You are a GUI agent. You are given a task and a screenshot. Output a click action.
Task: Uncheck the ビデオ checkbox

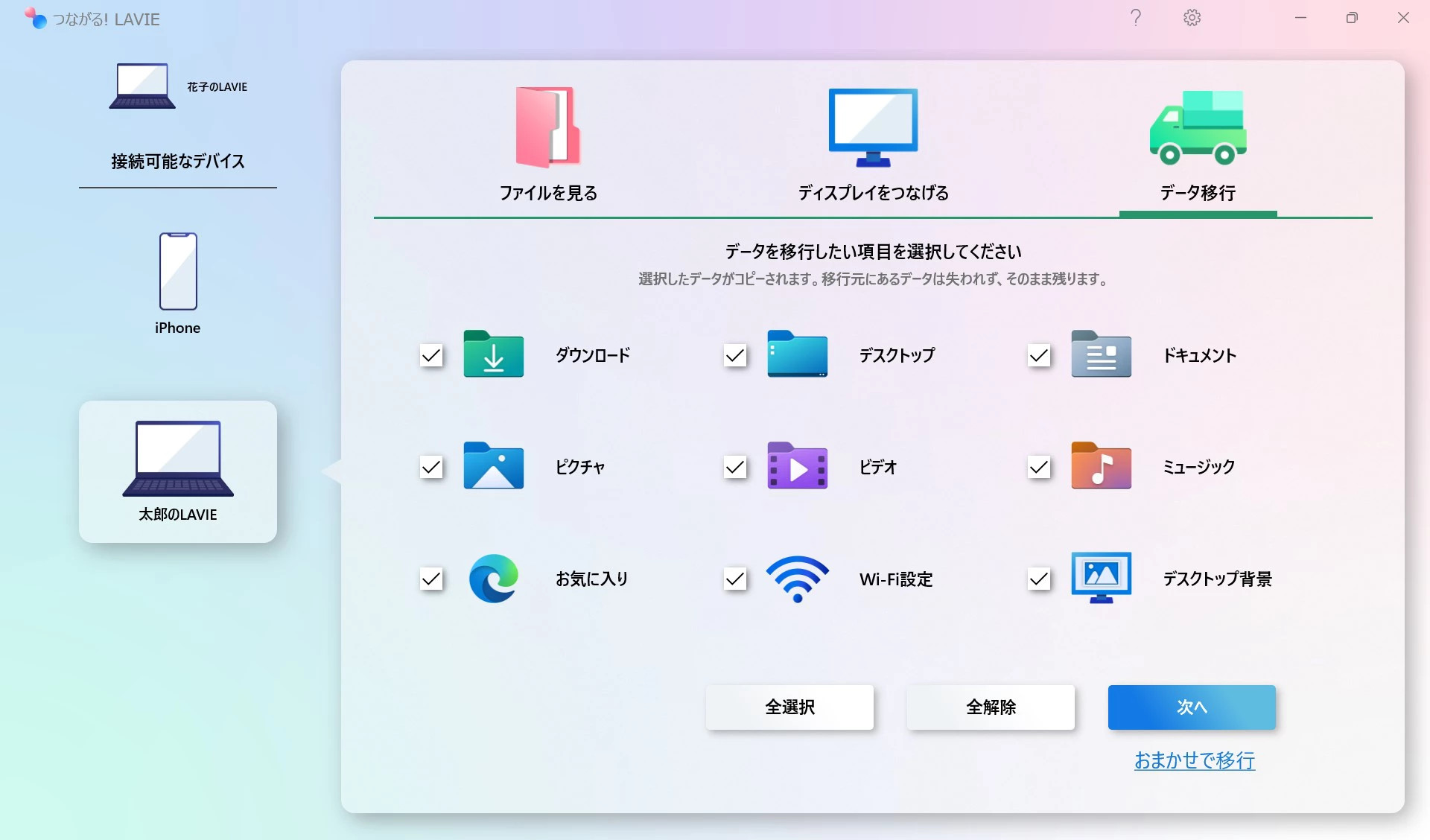(735, 467)
